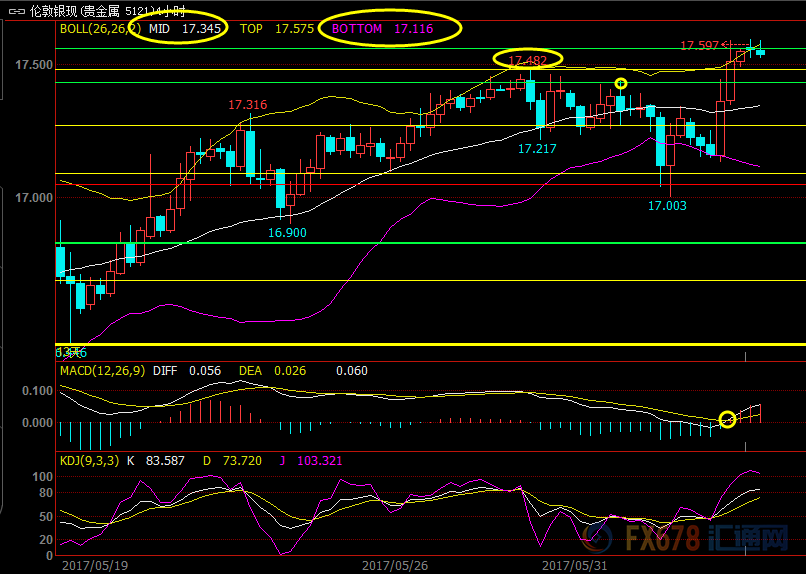The width and height of the screenshot is (806, 574).
Task: Click the chain link icon beside the chart title
Action: click(x=17, y=11)
